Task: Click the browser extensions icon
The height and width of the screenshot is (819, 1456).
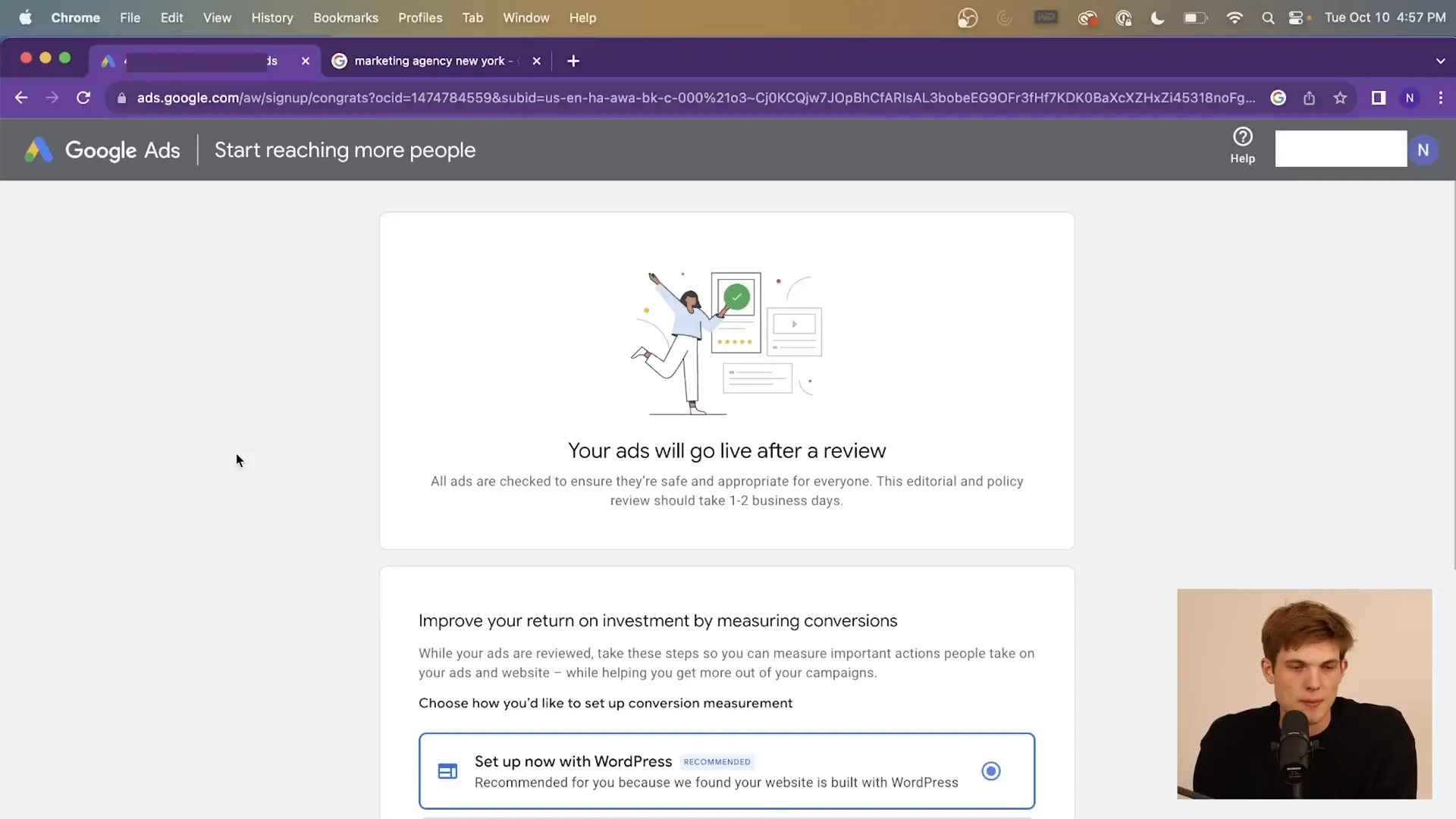Action: 1378,97
